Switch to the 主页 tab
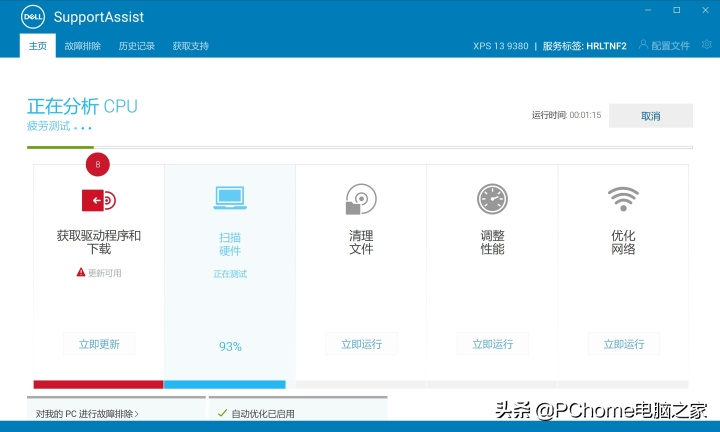Image resolution: width=720 pixels, height=432 pixels. pyautogui.click(x=38, y=46)
